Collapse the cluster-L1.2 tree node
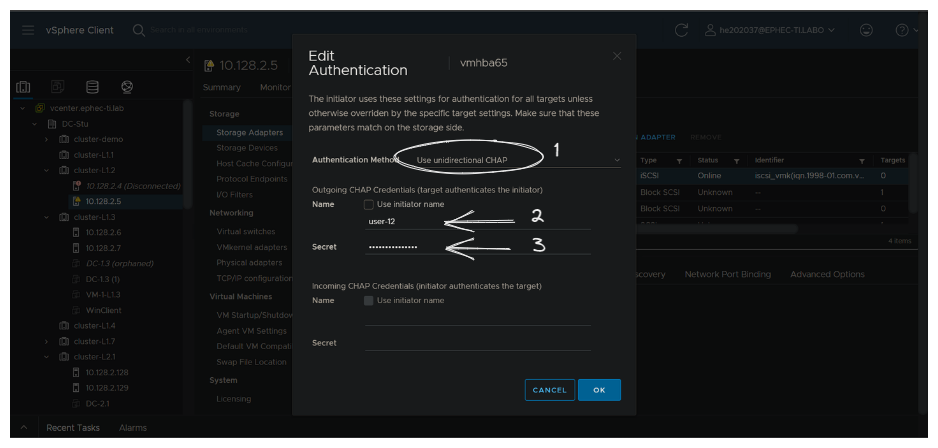This screenshot has width=938, height=448. 47,170
